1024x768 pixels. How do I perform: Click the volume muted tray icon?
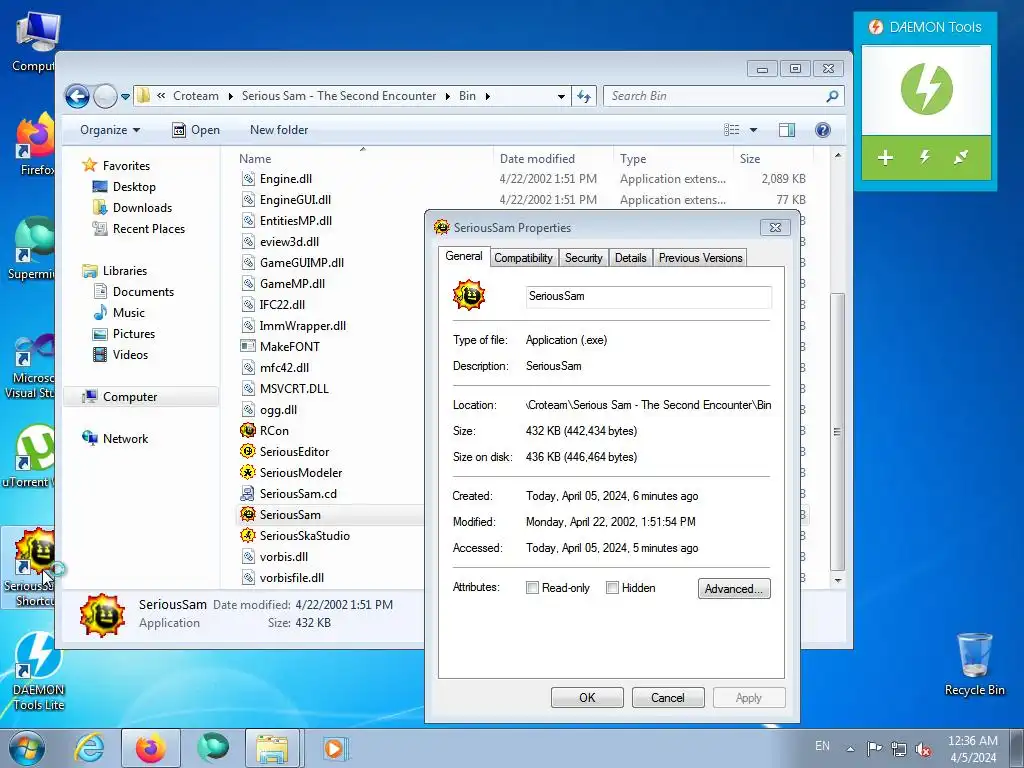[x=923, y=749]
